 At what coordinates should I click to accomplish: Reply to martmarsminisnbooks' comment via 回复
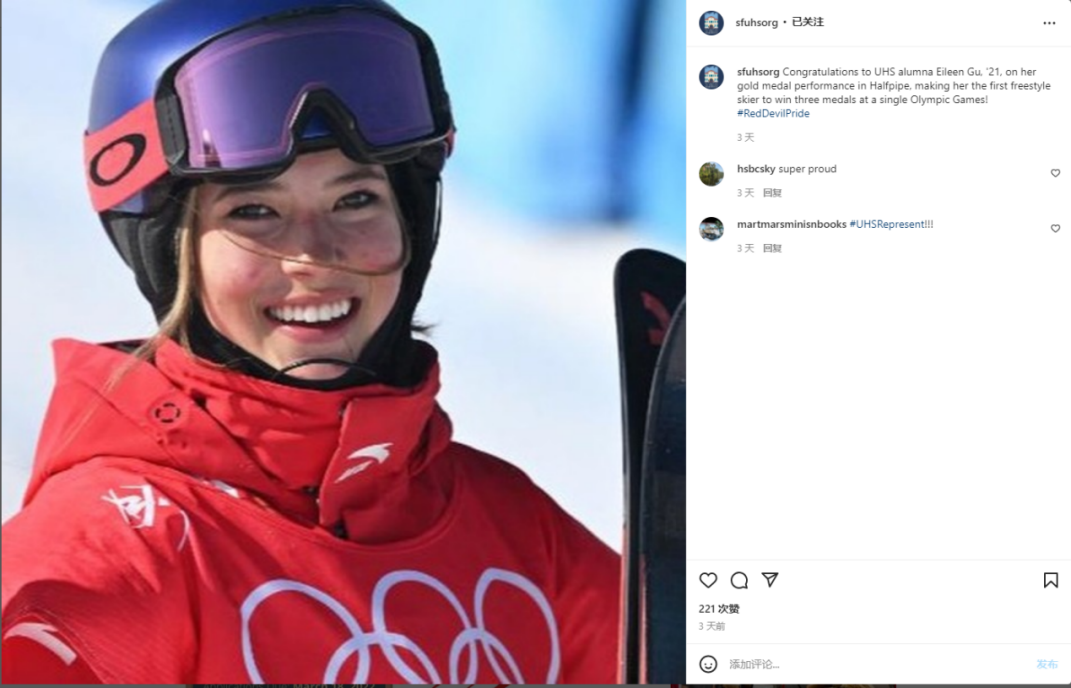pyautogui.click(x=772, y=248)
